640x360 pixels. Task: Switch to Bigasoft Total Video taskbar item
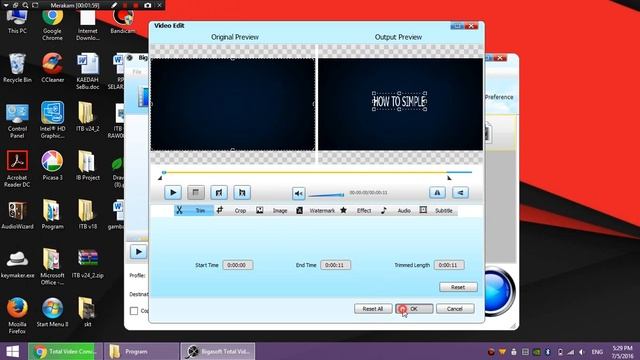pyautogui.click(x=218, y=351)
